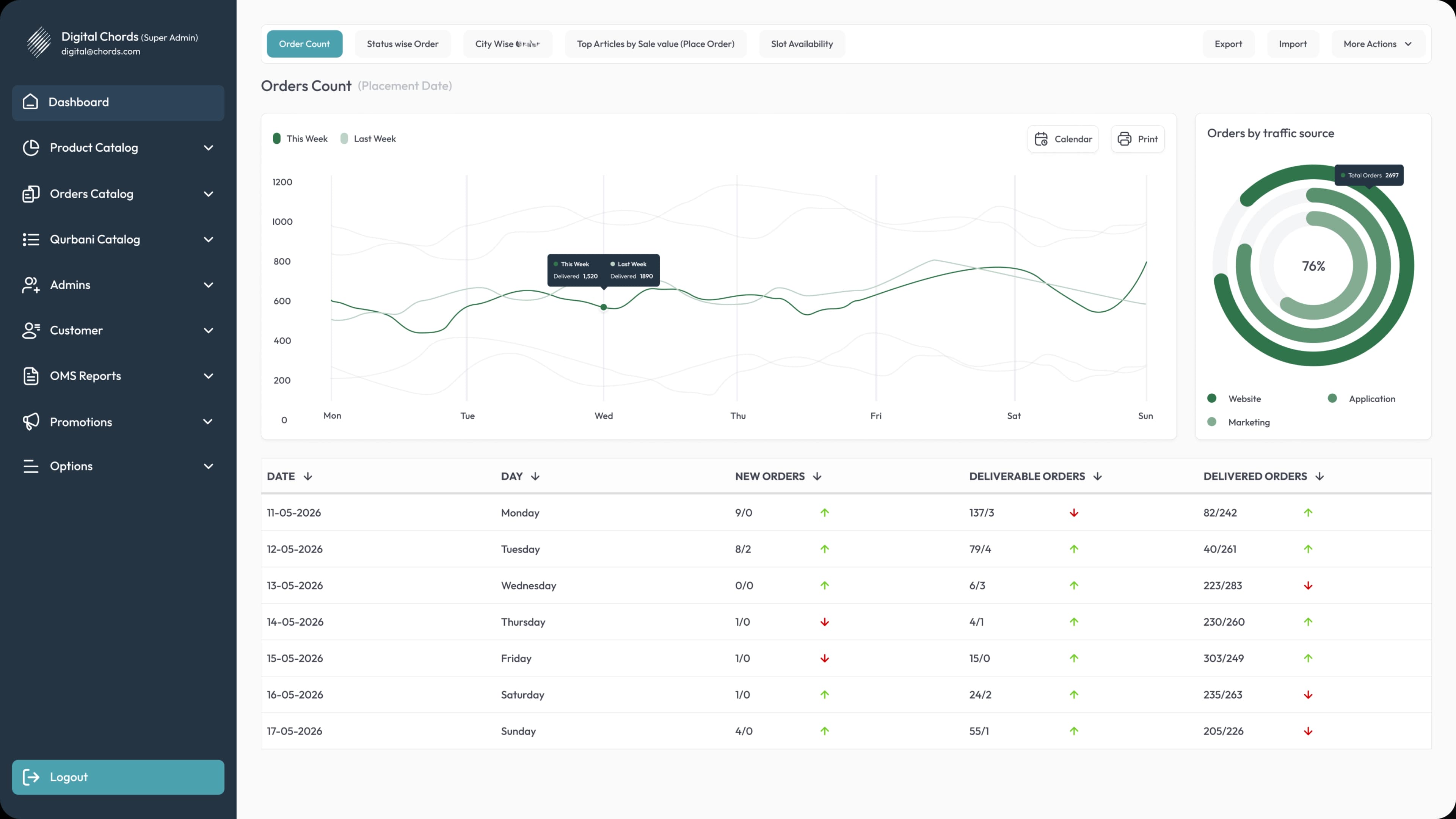Viewport: 1456px width, 819px height.
Task: Click the printer icon in chart header
Action: (x=1125, y=139)
